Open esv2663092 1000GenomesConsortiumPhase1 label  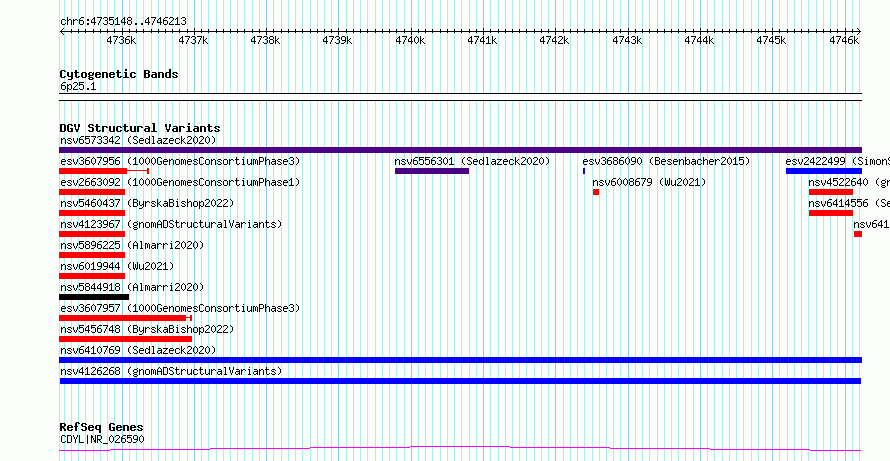point(180,182)
